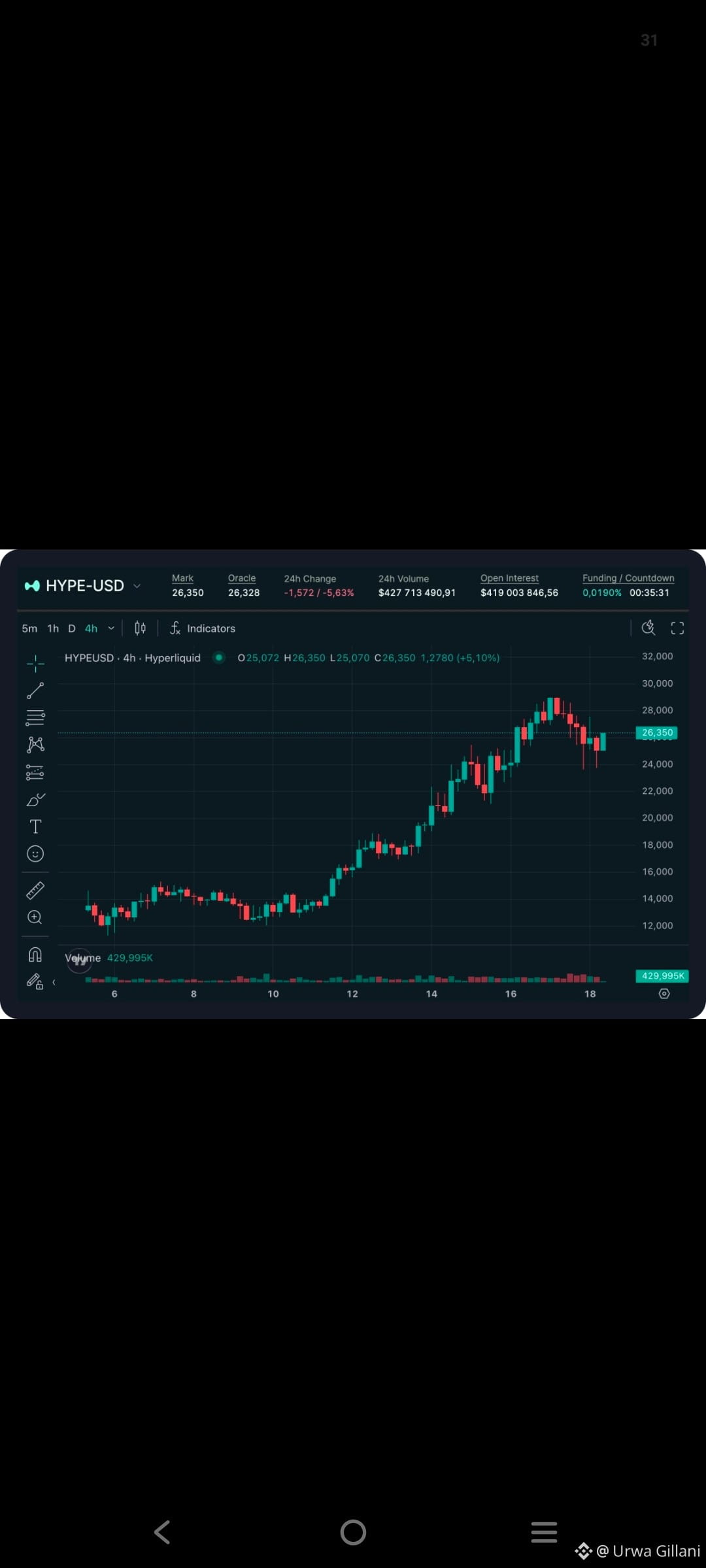The image size is (706, 1568).
Task: Click the Open Interest label
Action: [509, 578]
